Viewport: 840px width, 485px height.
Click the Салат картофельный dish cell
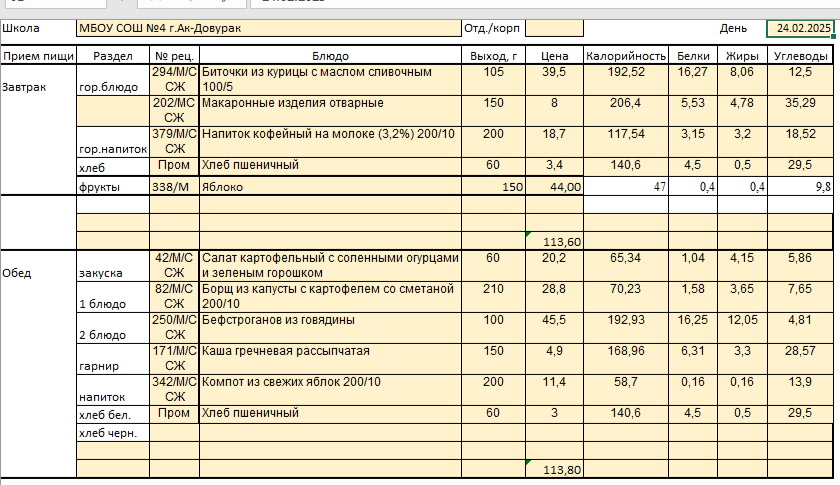pos(330,265)
